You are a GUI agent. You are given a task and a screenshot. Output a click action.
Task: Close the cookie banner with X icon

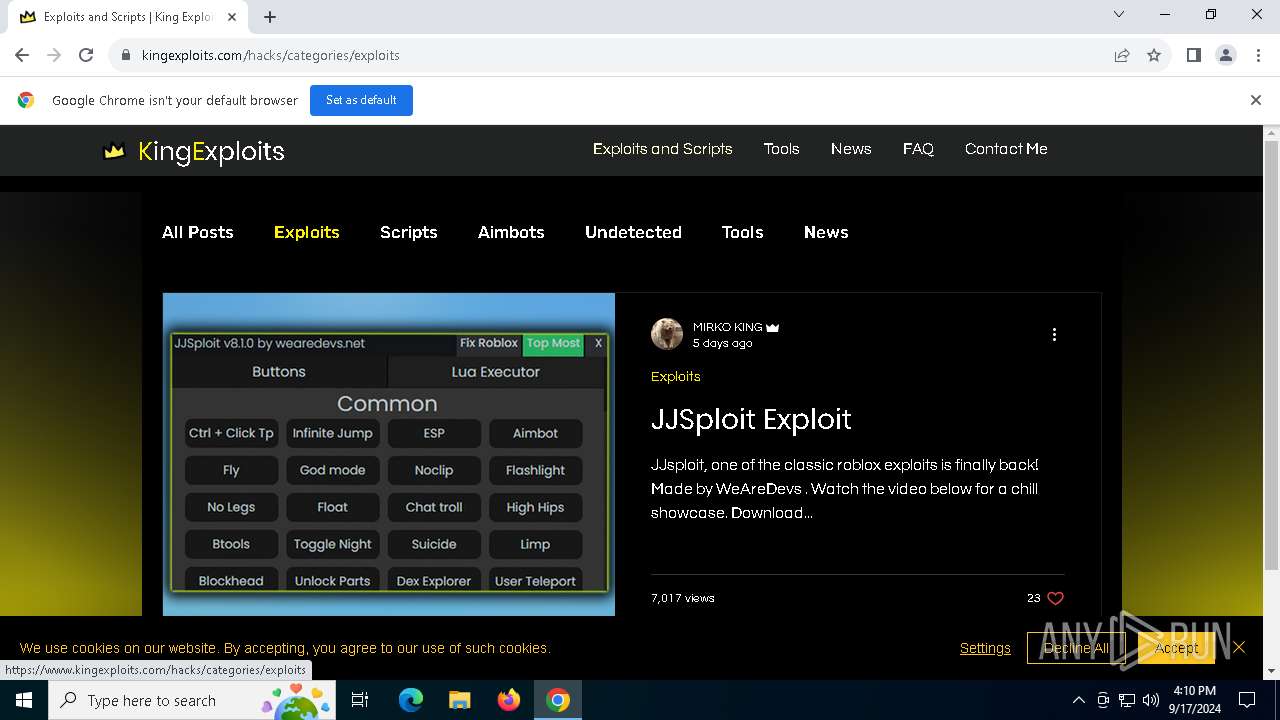pyautogui.click(x=1239, y=647)
